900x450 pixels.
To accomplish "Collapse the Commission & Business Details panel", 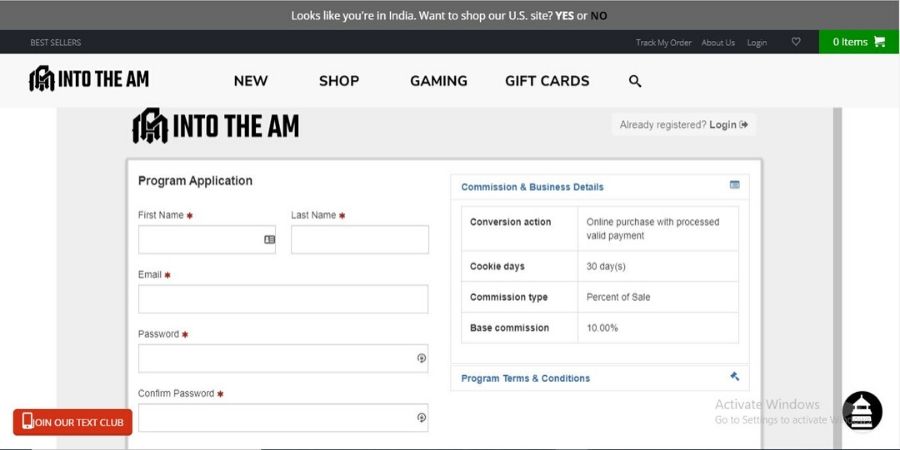I will coord(734,185).
